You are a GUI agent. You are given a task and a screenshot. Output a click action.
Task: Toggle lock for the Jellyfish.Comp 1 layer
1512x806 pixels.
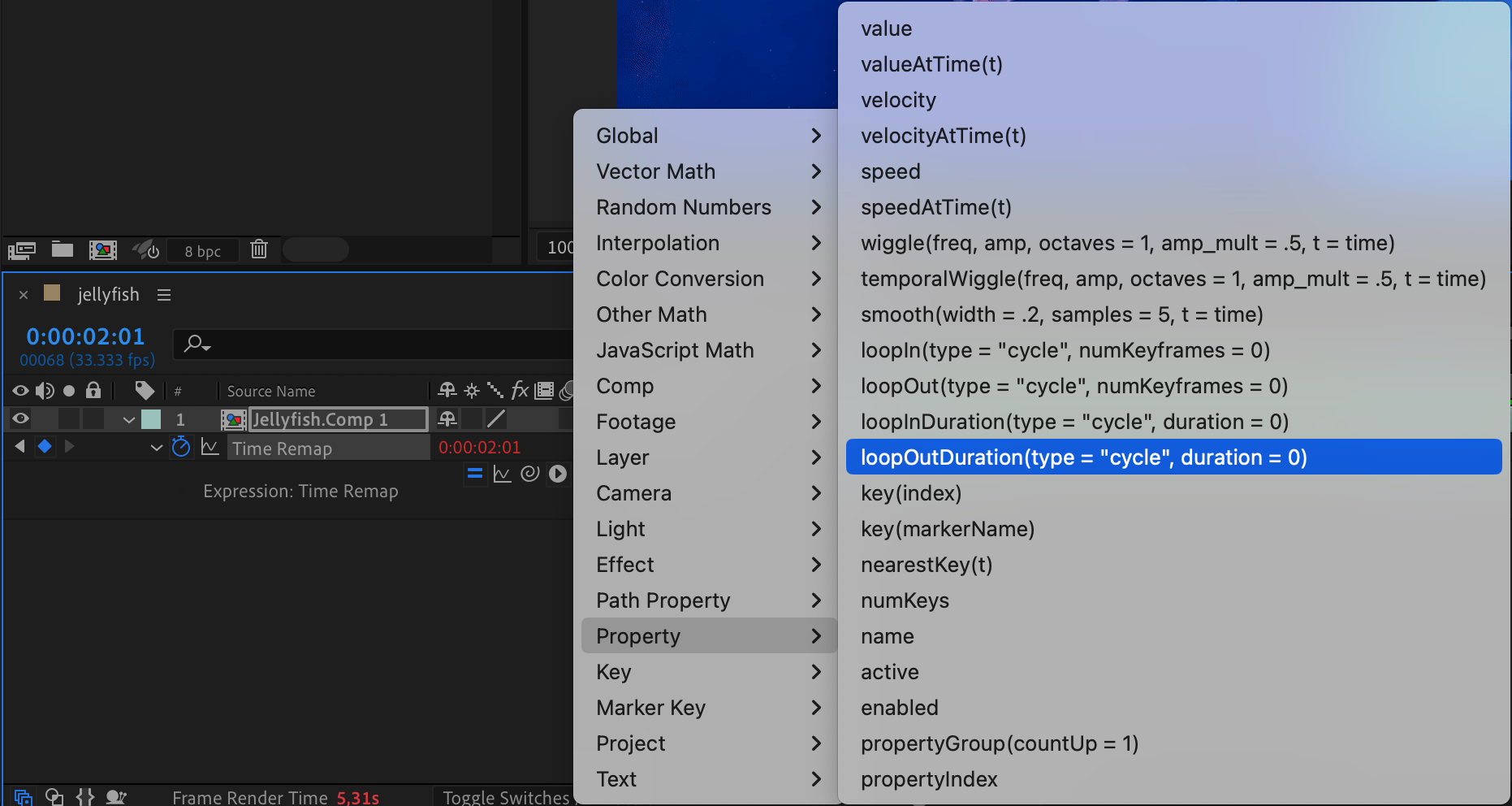tap(93, 419)
